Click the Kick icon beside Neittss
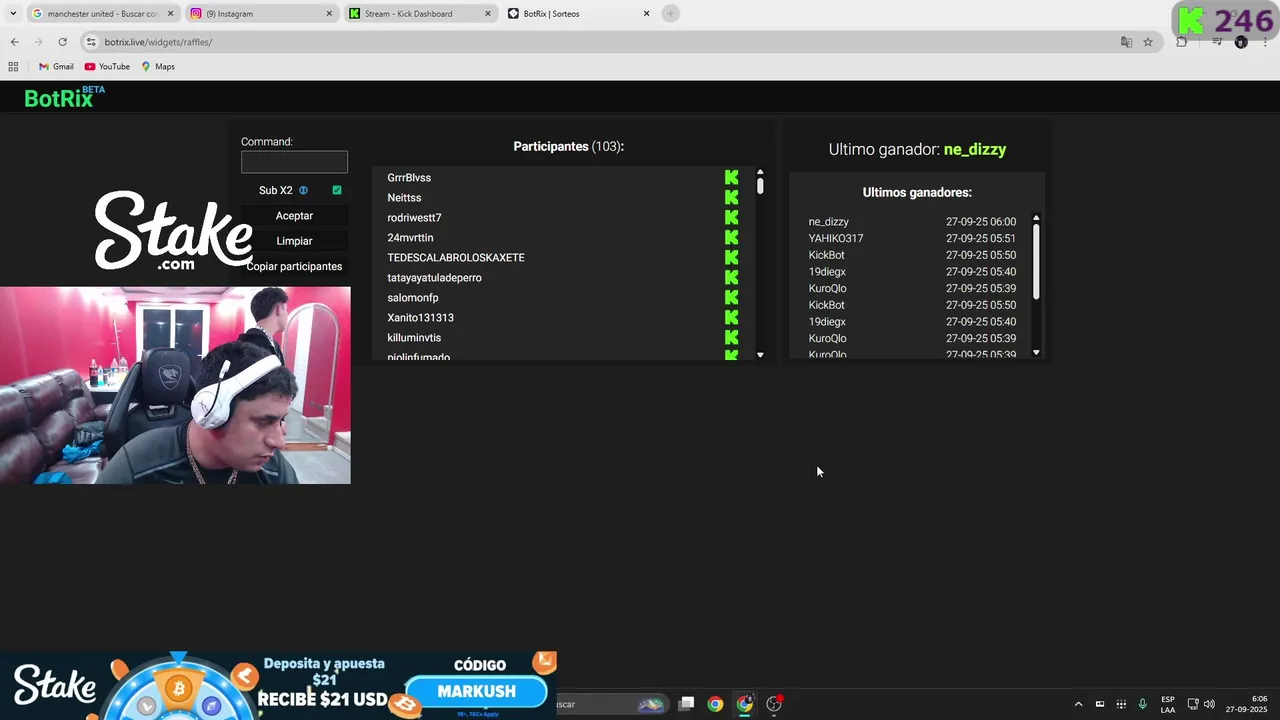The height and width of the screenshot is (720, 1280). pyautogui.click(x=732, y=198)
